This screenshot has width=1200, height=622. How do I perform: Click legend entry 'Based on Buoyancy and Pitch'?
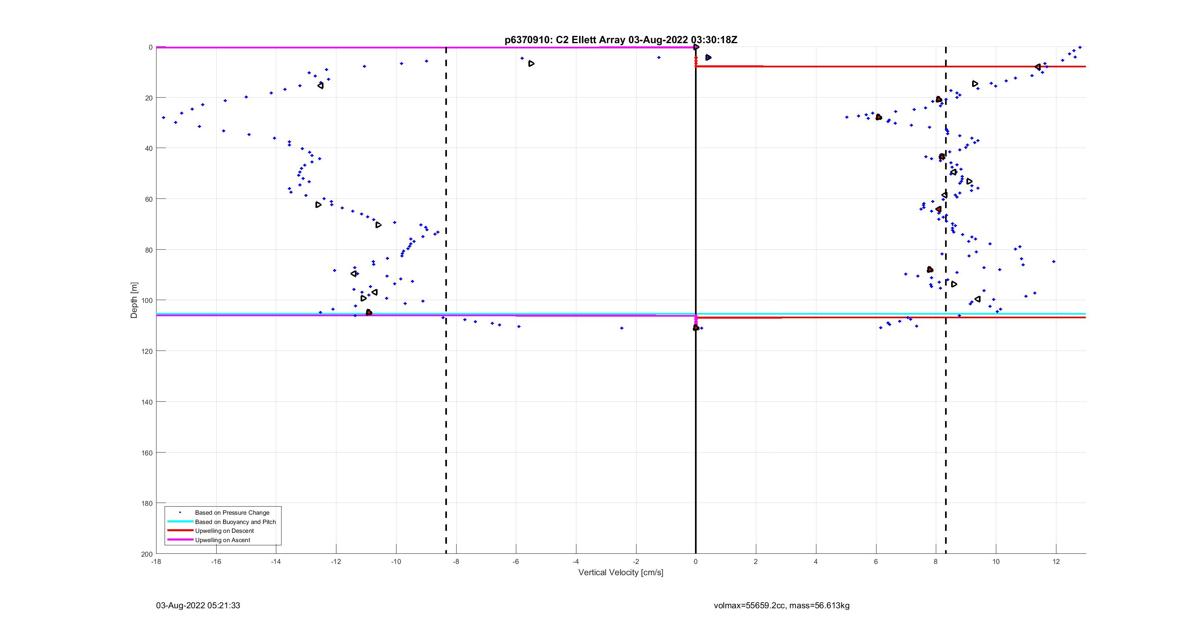[x=235, y=522]
